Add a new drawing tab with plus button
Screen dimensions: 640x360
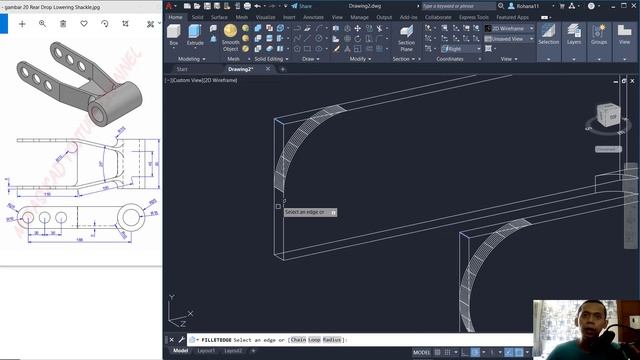(282, 69)
